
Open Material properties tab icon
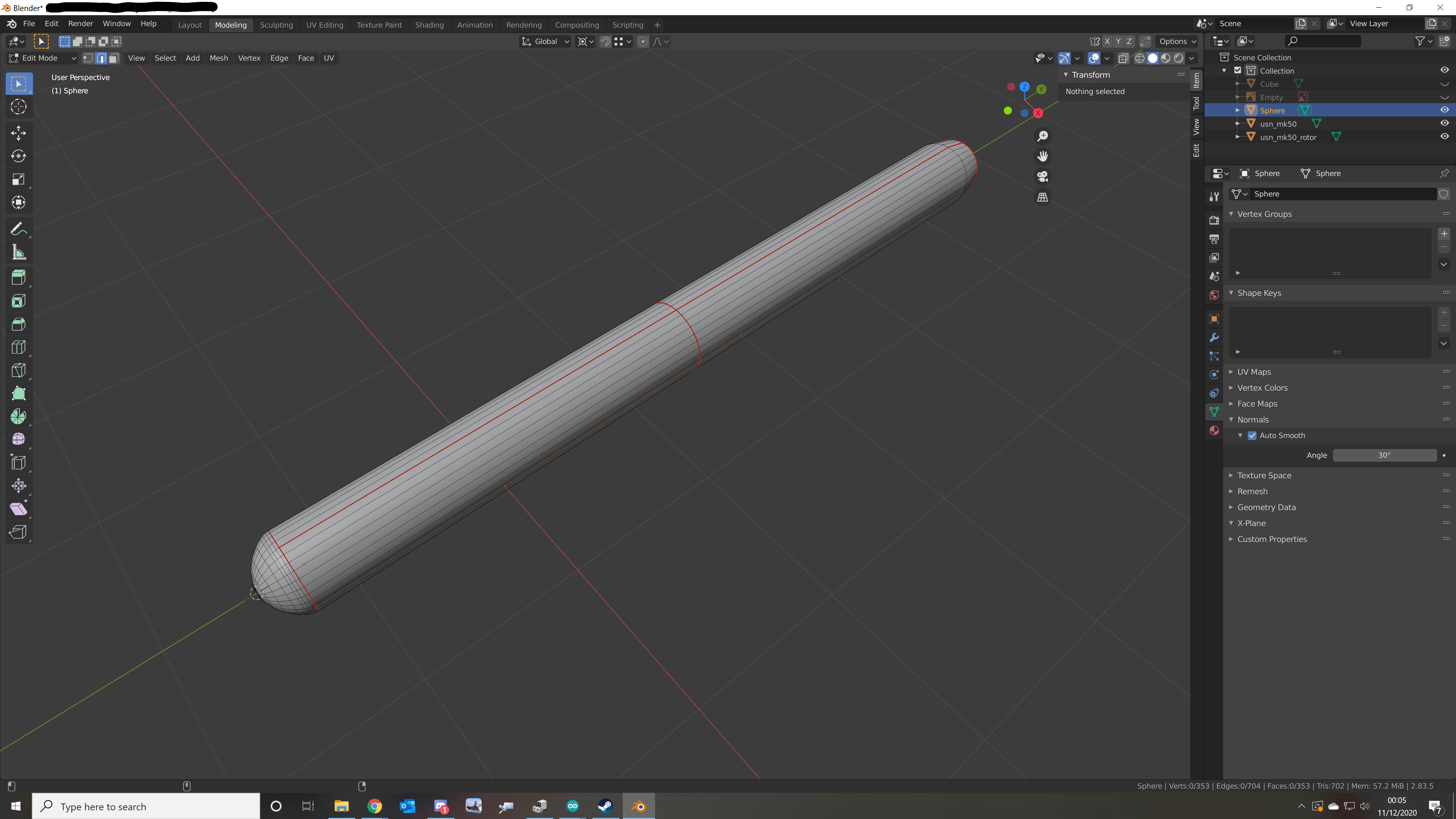tap(1214, 431)
